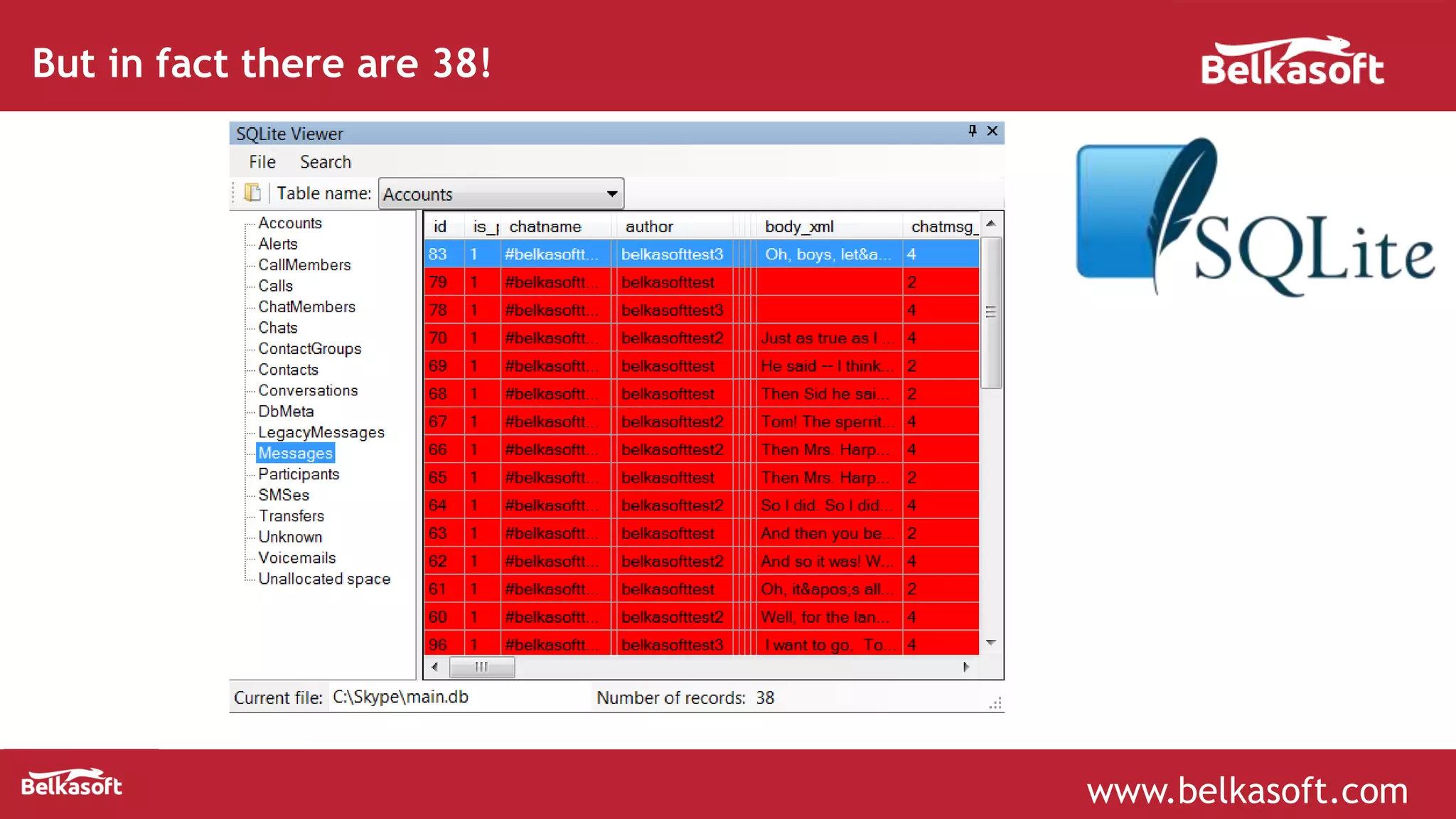Open the Table name dropdown
This screenshot has width=1456, height=819.
[501, 193]
